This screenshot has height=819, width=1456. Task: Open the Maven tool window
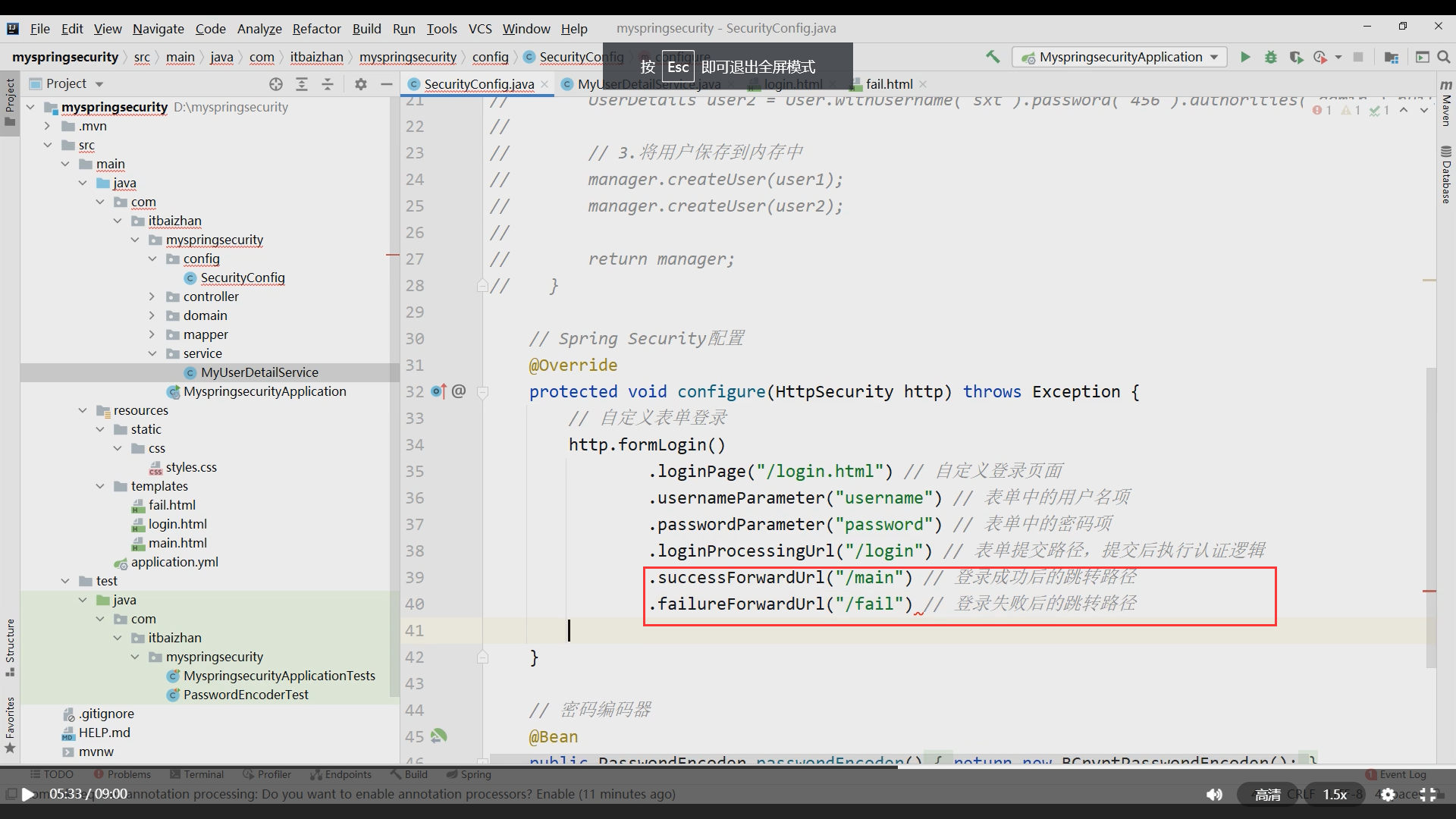[1446, 102]
